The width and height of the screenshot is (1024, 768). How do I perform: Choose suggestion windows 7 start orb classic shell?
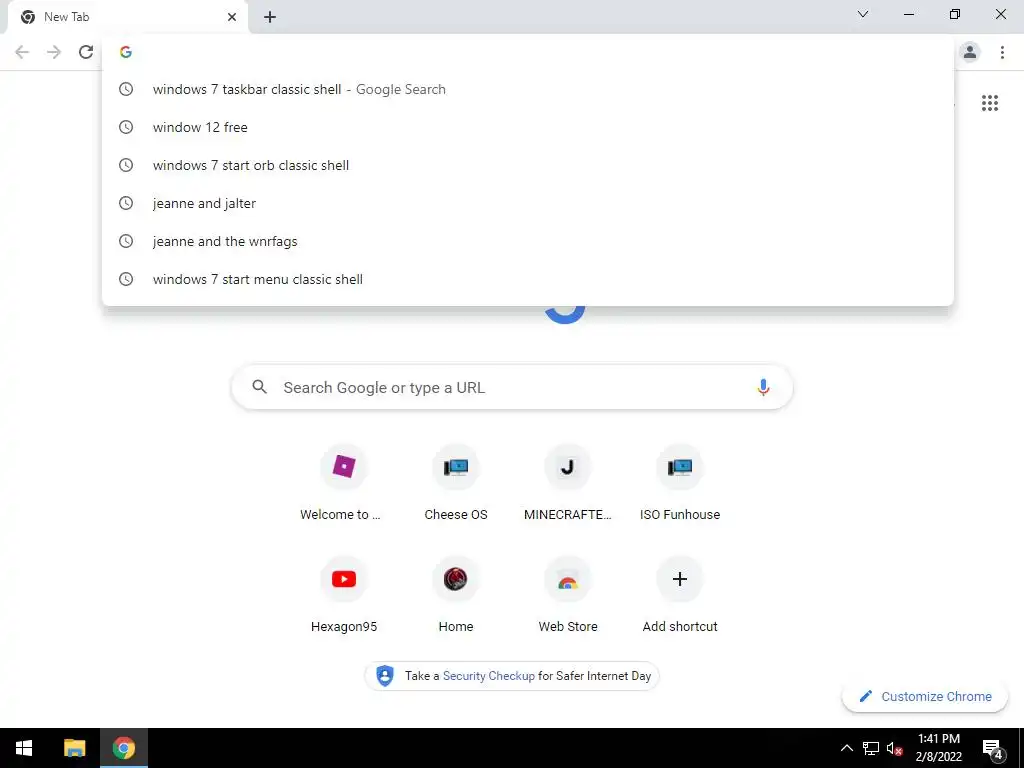528,165
